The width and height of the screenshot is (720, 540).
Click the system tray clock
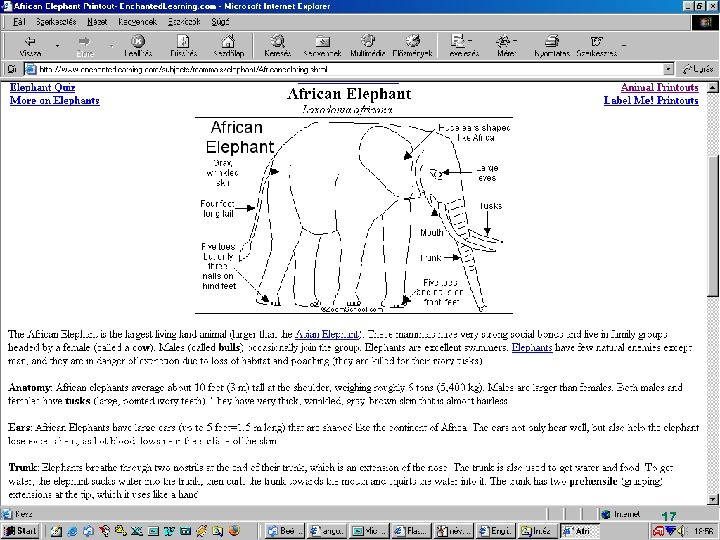click(x=703, y=531)
